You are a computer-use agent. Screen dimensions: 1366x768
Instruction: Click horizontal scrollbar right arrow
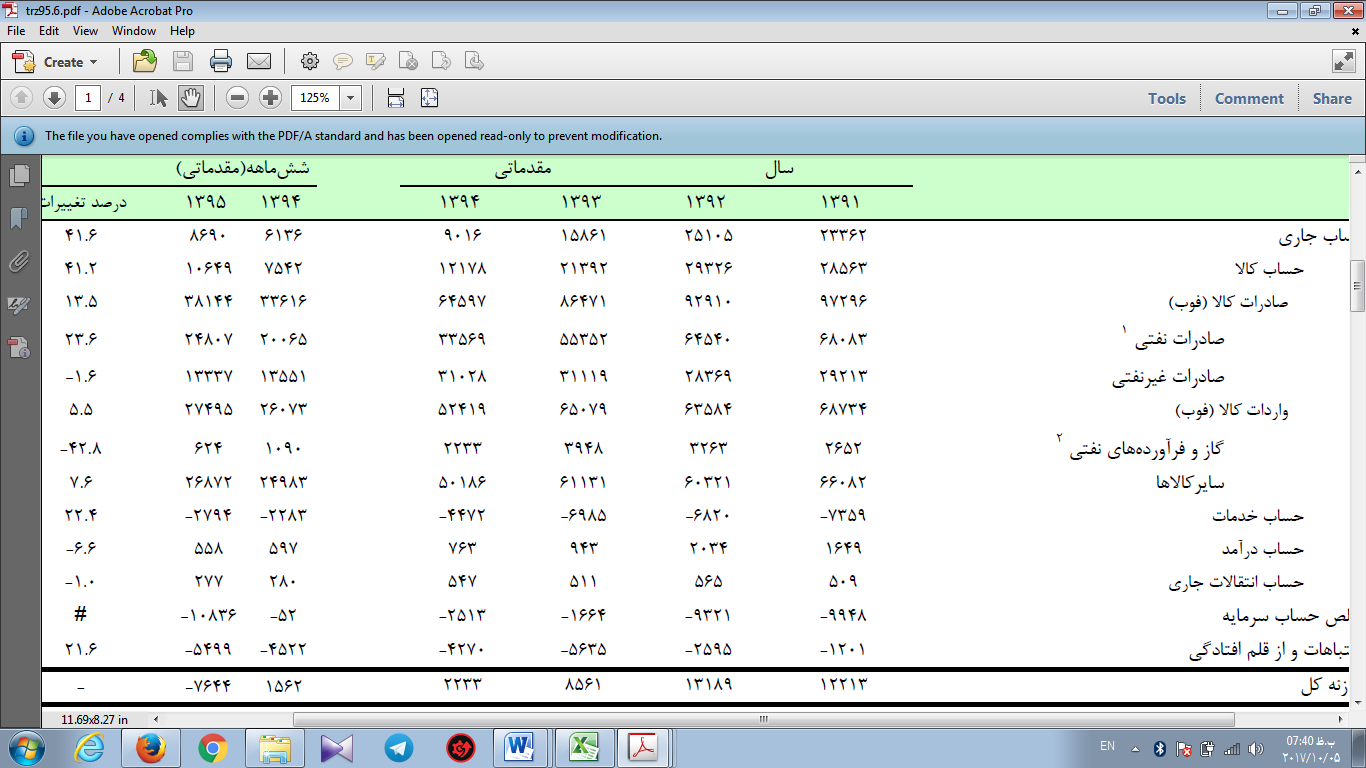(x=1340, y=719)
